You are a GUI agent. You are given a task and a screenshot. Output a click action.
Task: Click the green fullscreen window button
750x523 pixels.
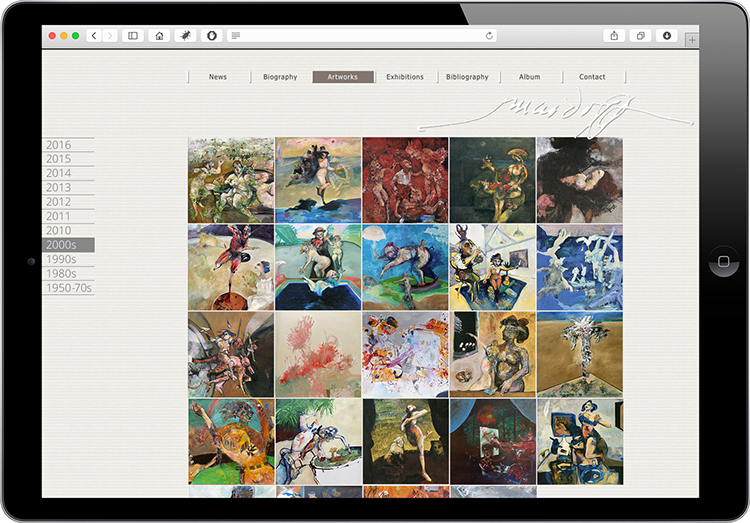[75, 35]
